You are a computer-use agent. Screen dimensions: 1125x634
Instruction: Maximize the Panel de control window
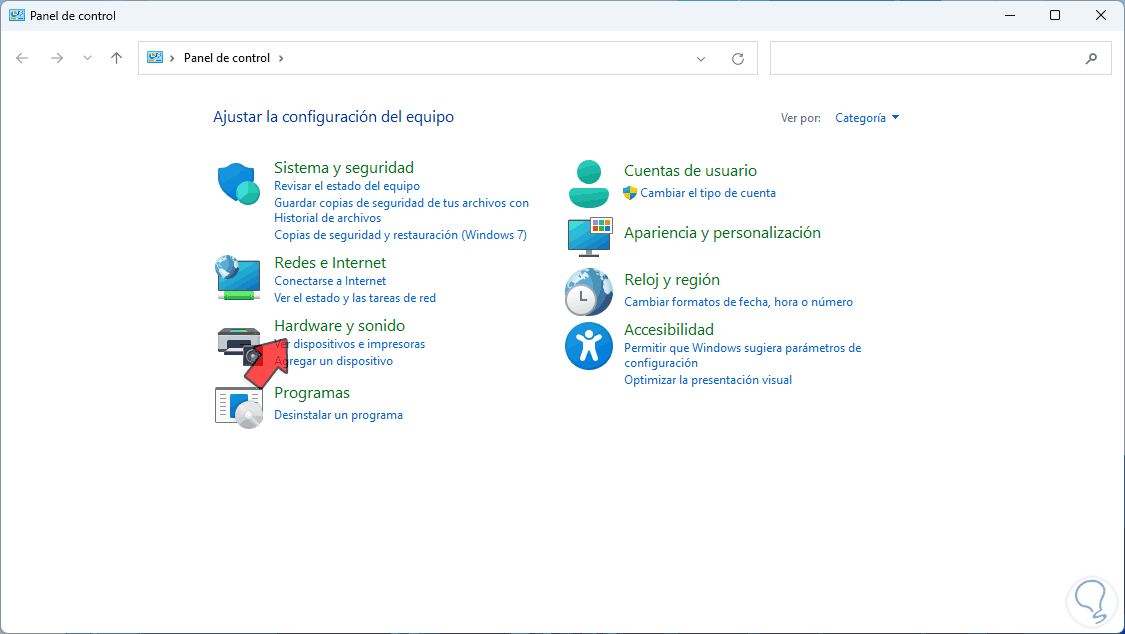(1055, 15)
